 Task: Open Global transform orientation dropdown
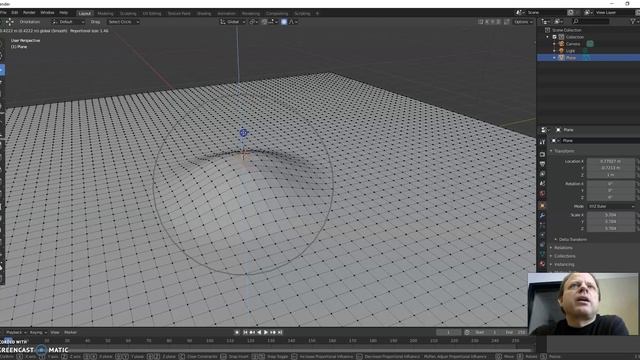click(x=233, y=22)
